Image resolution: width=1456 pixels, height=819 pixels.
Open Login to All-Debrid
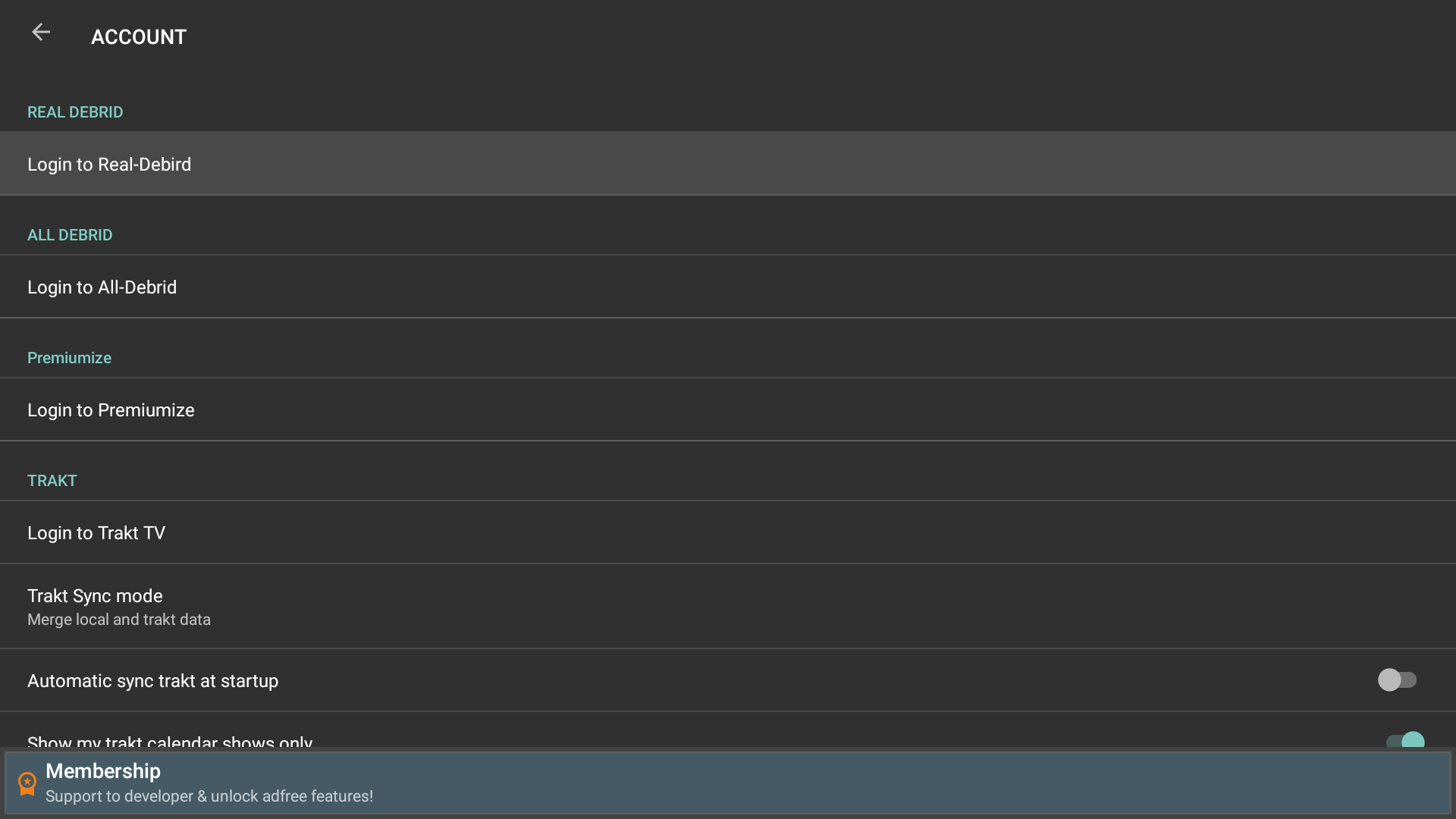coord(728,287)
